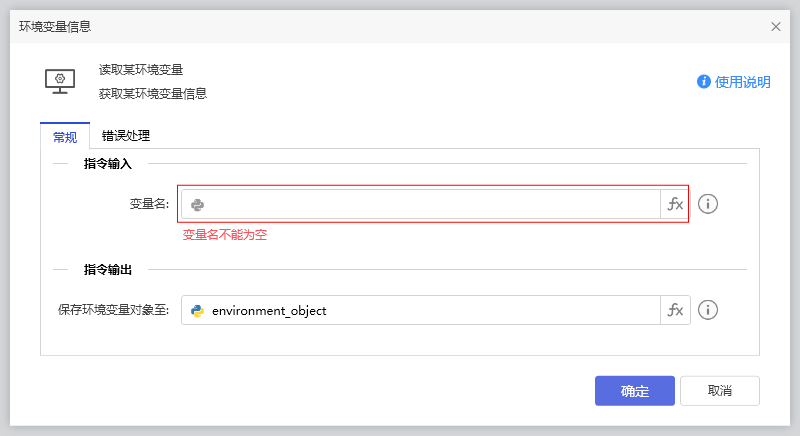The image size is (800, 436).
Task: Open fx editor for environment_object output
Action: coord(675,310)
